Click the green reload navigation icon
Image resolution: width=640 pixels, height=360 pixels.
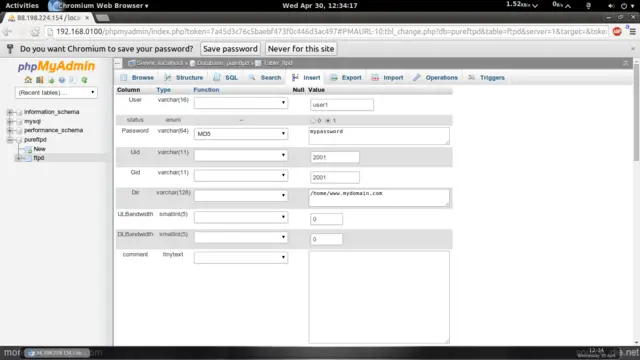tap(84, 80)
